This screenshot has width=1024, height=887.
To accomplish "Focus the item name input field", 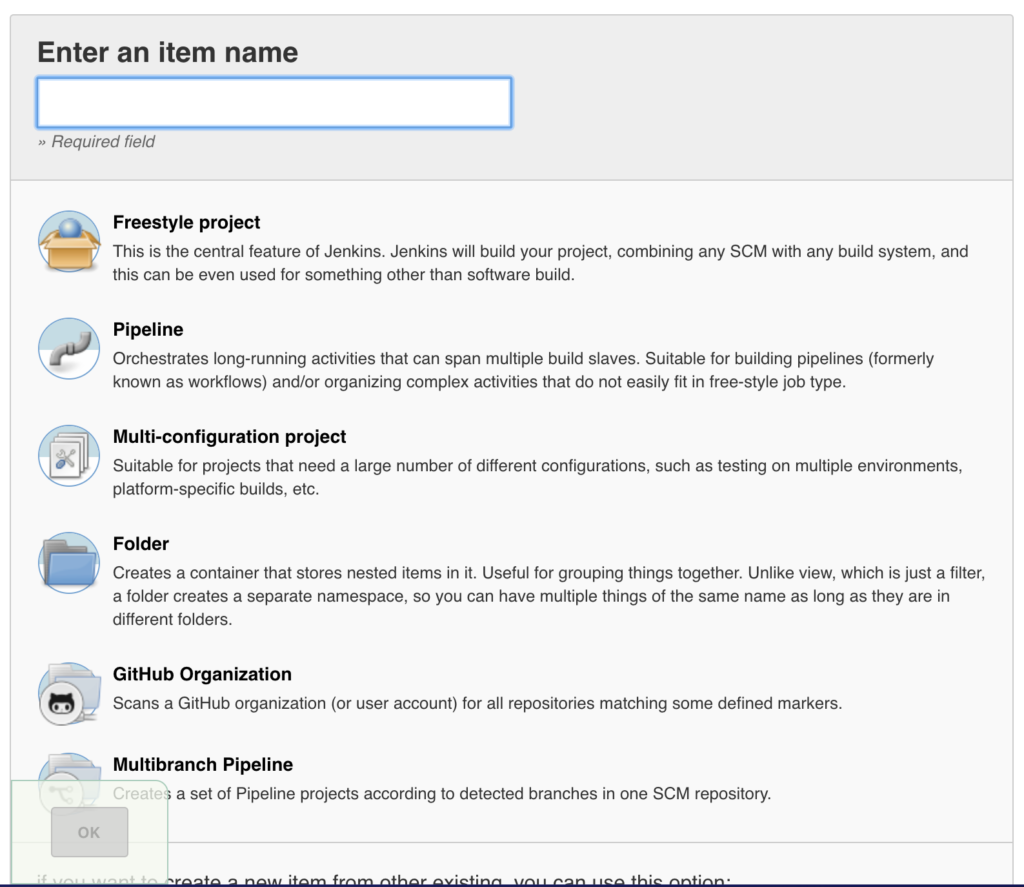I will pos(274,103).
